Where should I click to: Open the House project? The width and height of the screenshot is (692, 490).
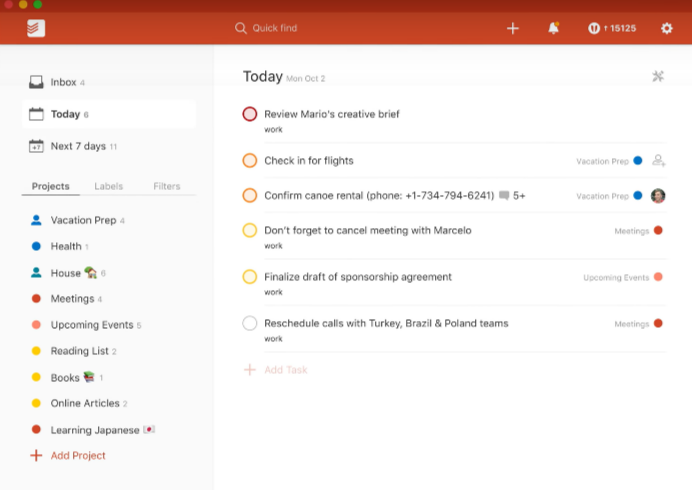pos(66,273)
